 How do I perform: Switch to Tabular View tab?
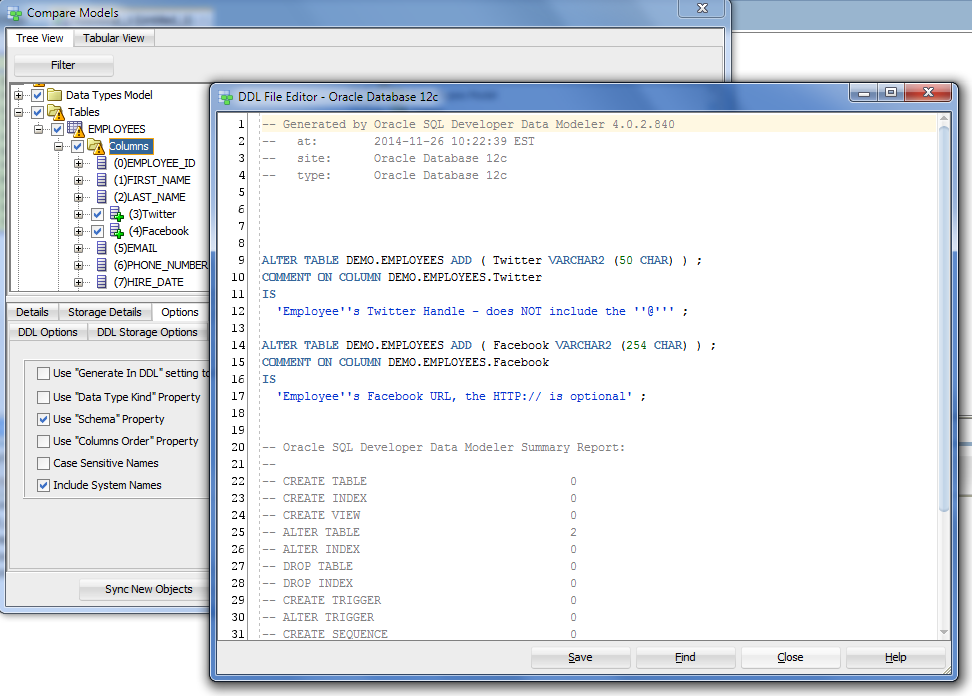[x=113, y=38]
